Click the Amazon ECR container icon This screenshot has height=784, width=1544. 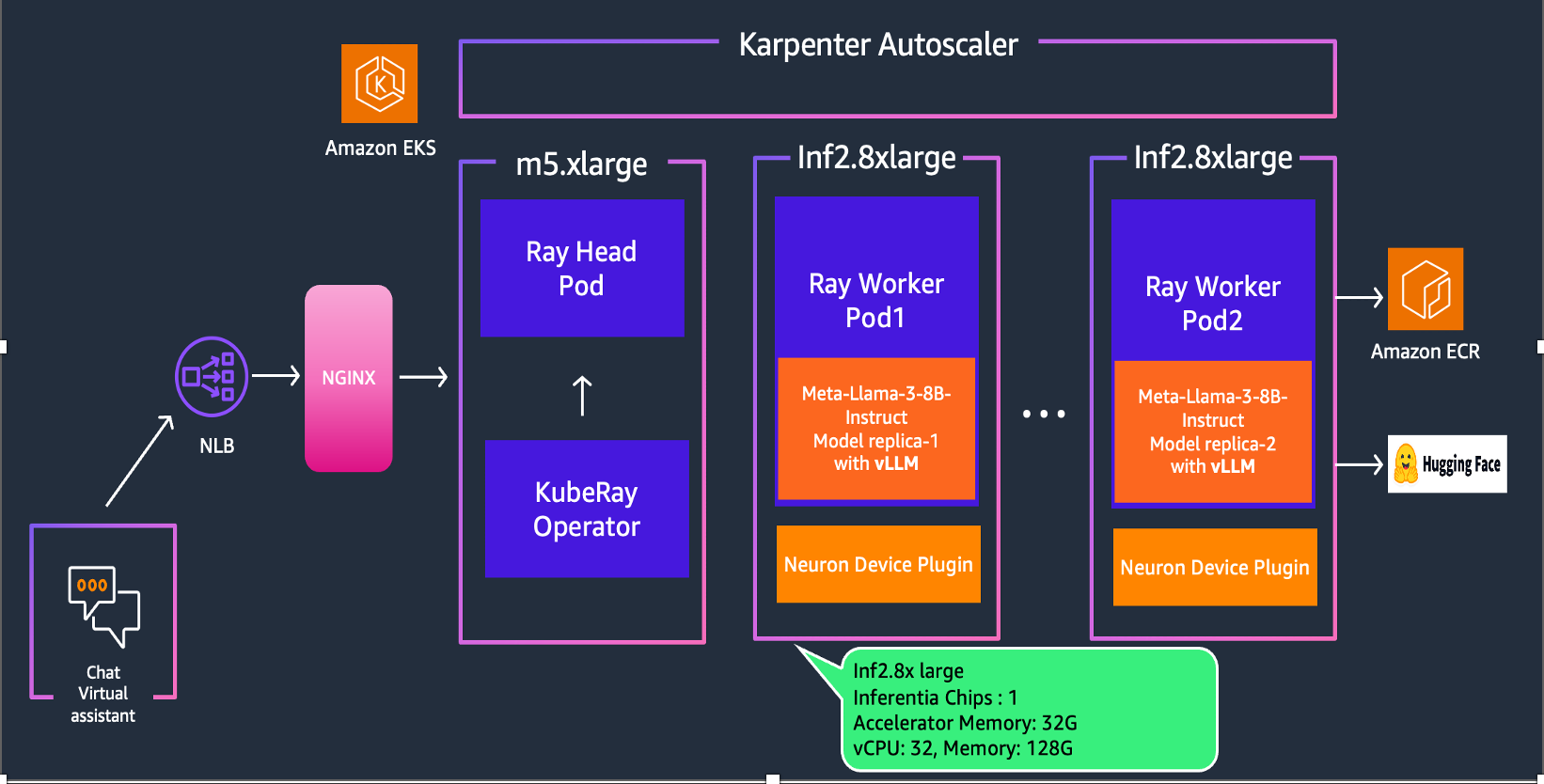point(1426,289)
